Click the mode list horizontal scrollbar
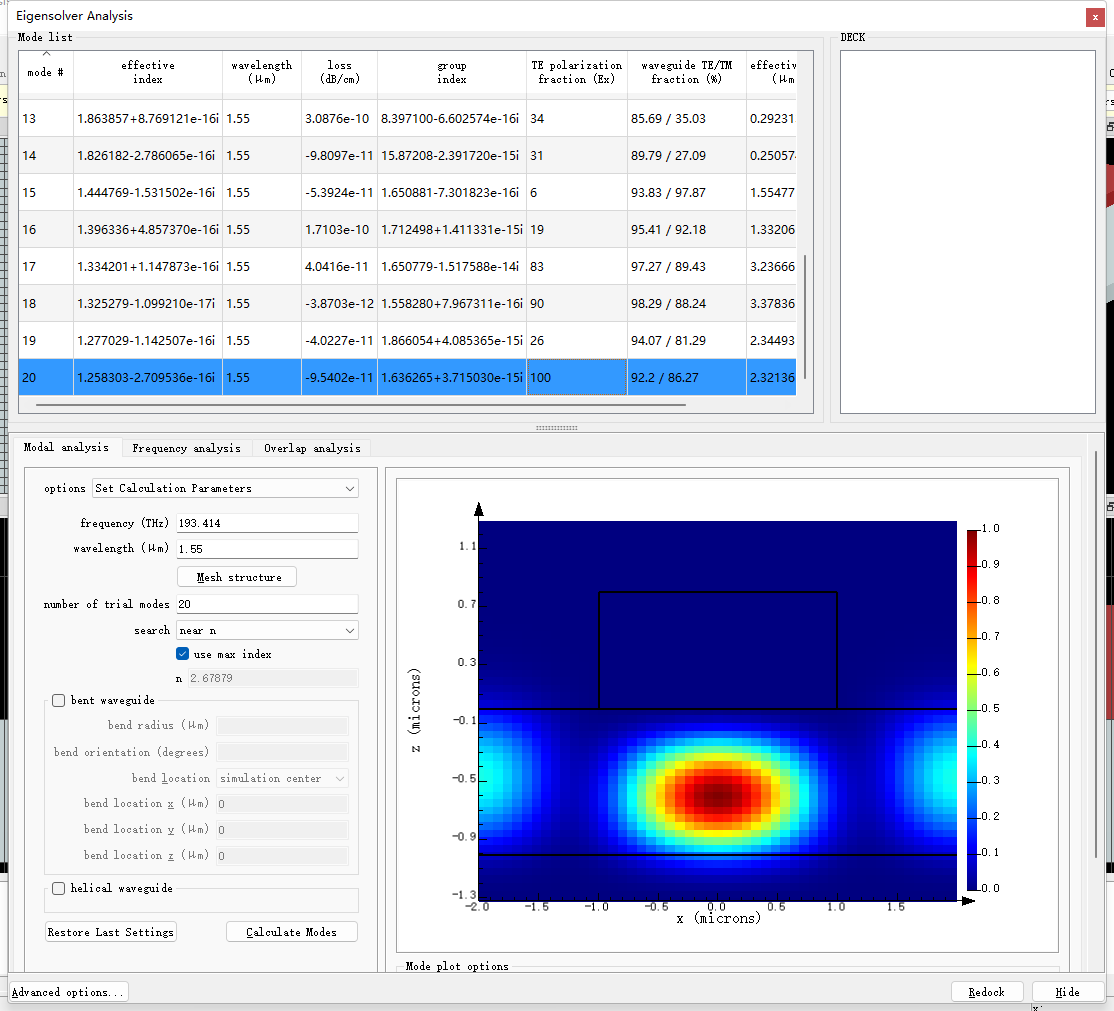 point(360,406)
